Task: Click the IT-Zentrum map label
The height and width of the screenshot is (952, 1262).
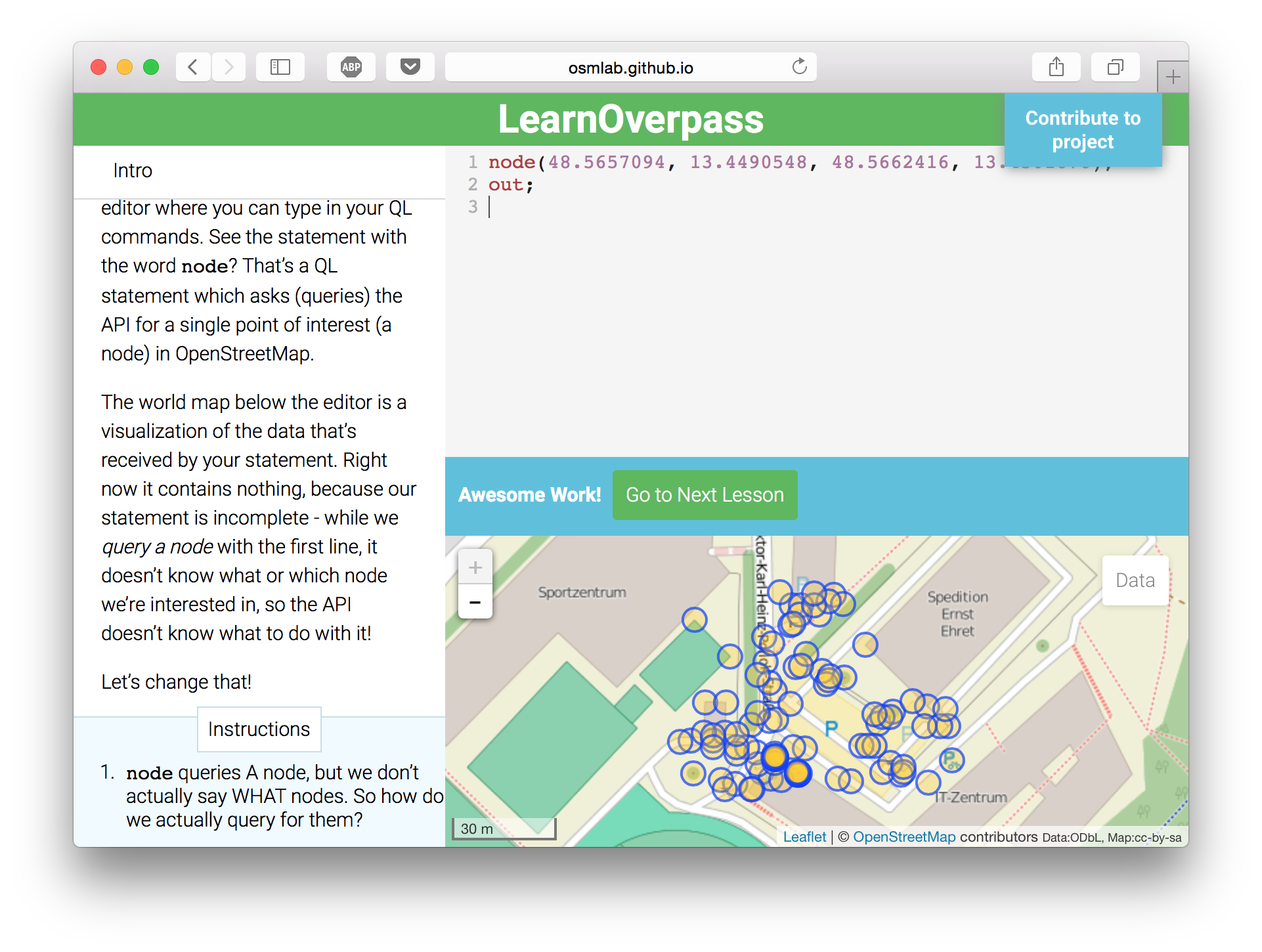Action: point(971,797)
